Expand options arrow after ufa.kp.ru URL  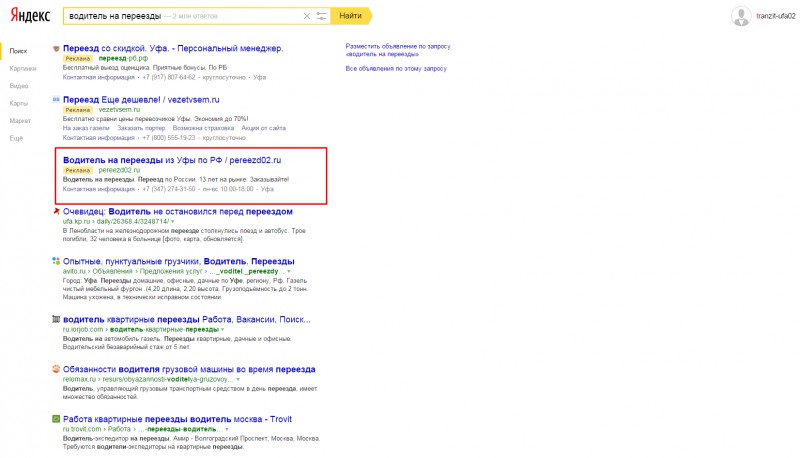click(x=172, y=222)
